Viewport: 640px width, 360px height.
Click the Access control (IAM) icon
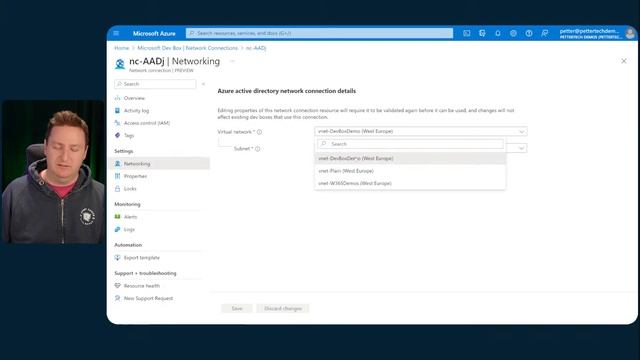pos(118,123)
